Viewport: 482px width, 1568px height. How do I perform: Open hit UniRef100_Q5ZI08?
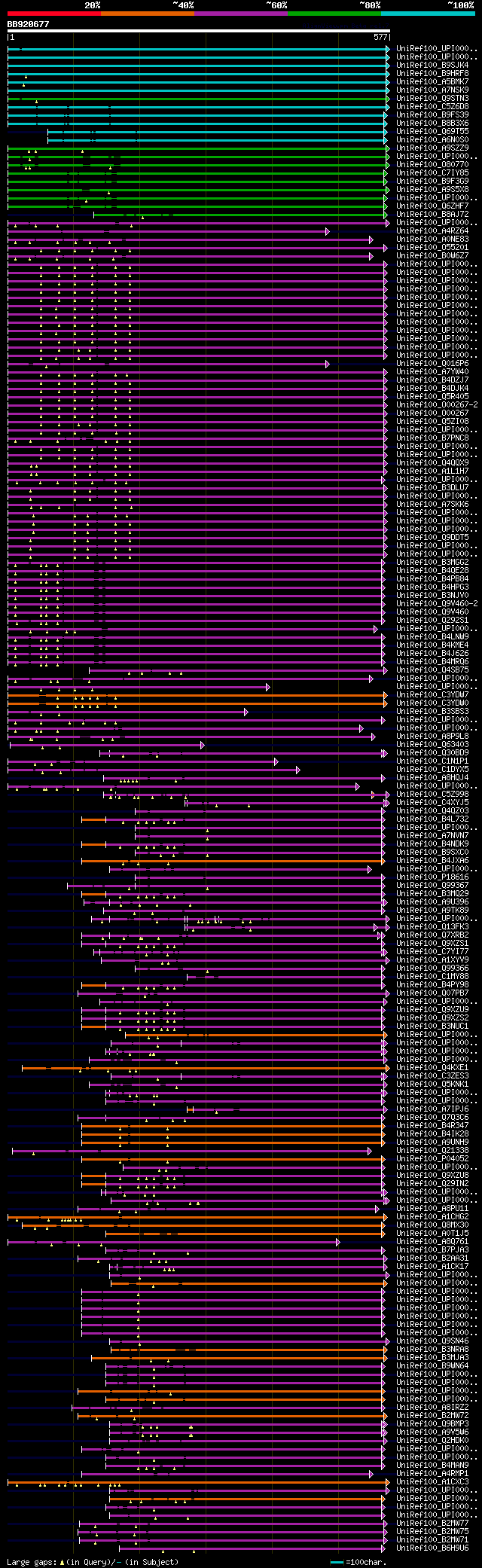pyautogui.click(x=432, y=421)
